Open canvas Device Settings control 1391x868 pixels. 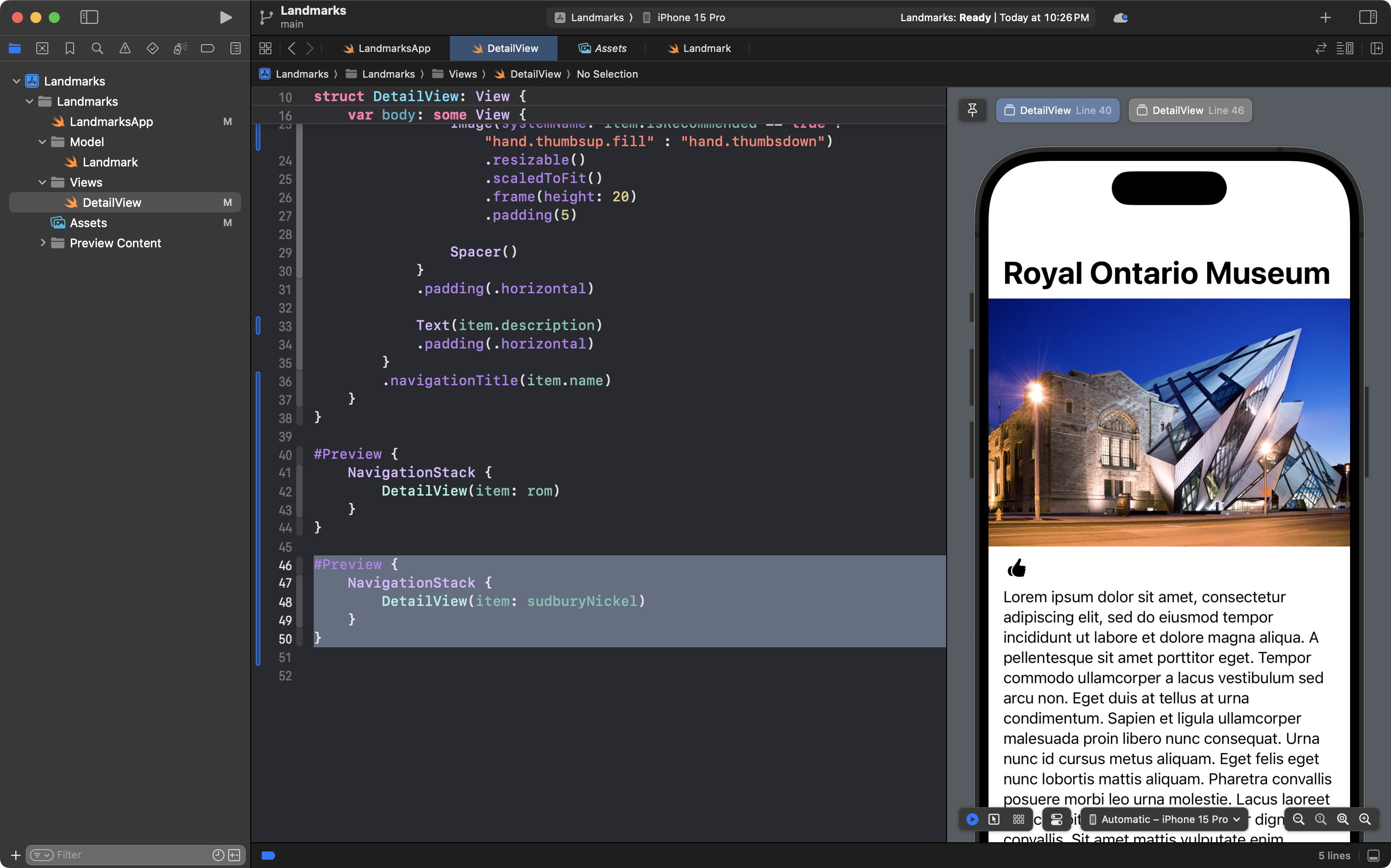point(1056,819)
